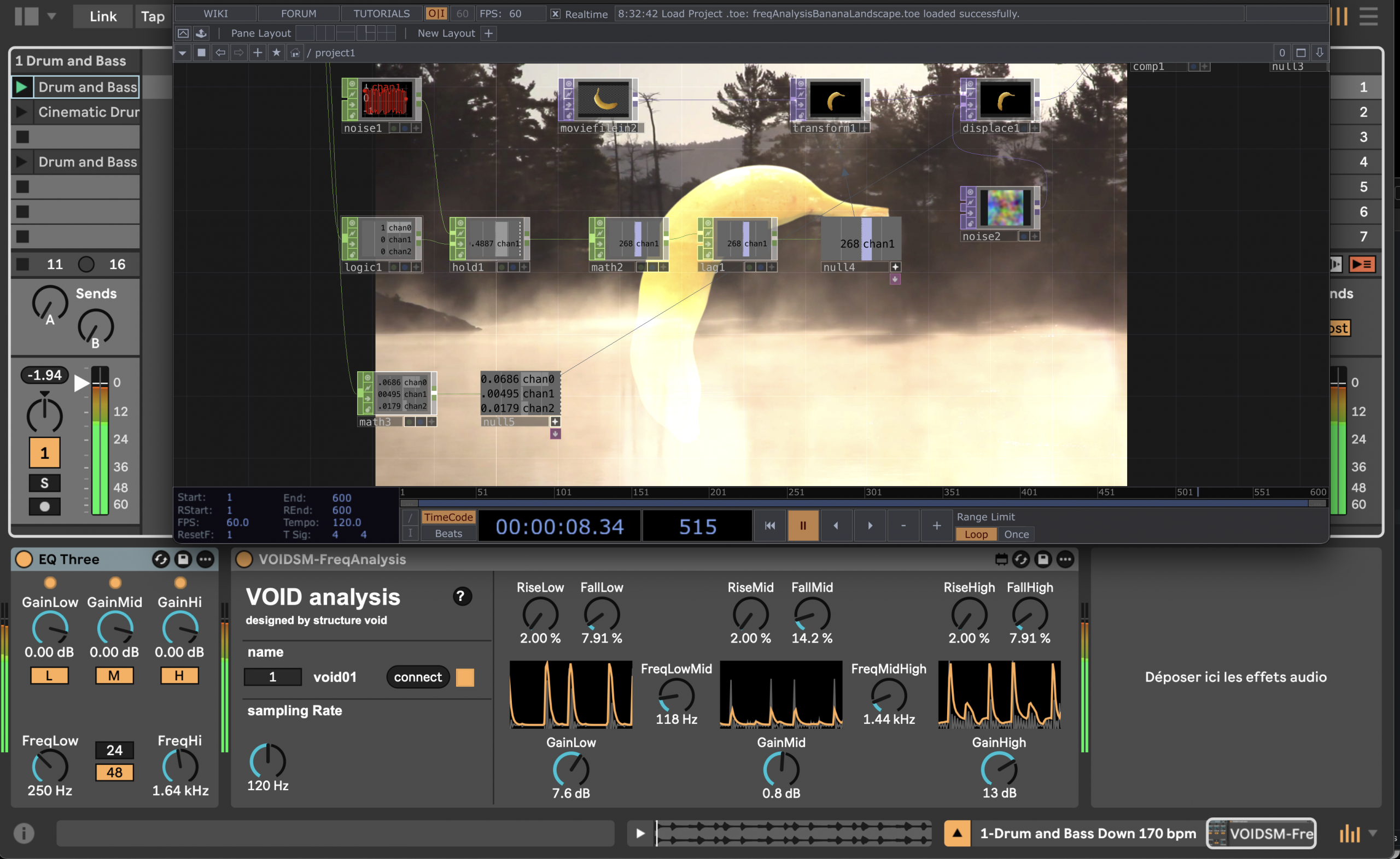Screen dimensions: 1400x859
Task: Turn off the EQ Three device activator
Action: click(24, 559)
